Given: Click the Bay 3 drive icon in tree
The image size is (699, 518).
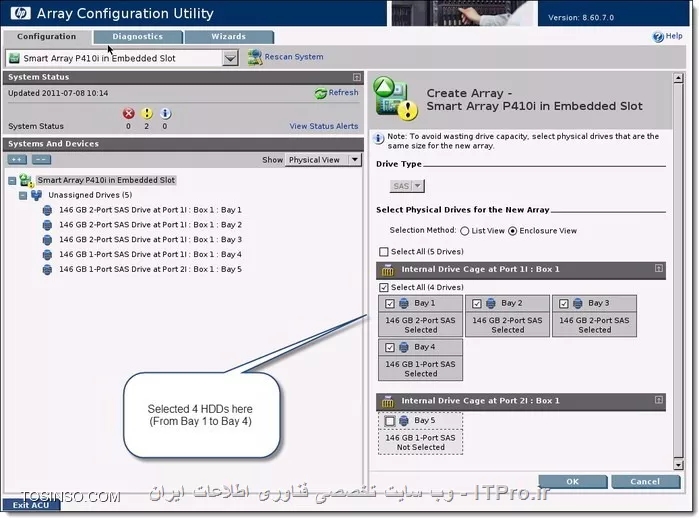Looking at the screenshot, I should (x=47, y=240).
